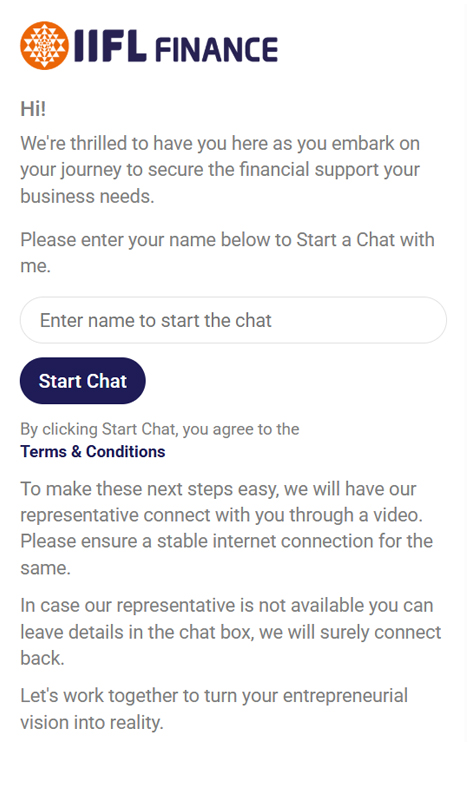Image resolution: width=473 pixels, height=799 pixels.
Task: Click the 'Hi!' greeting text
Action: [x=33, y=109]
